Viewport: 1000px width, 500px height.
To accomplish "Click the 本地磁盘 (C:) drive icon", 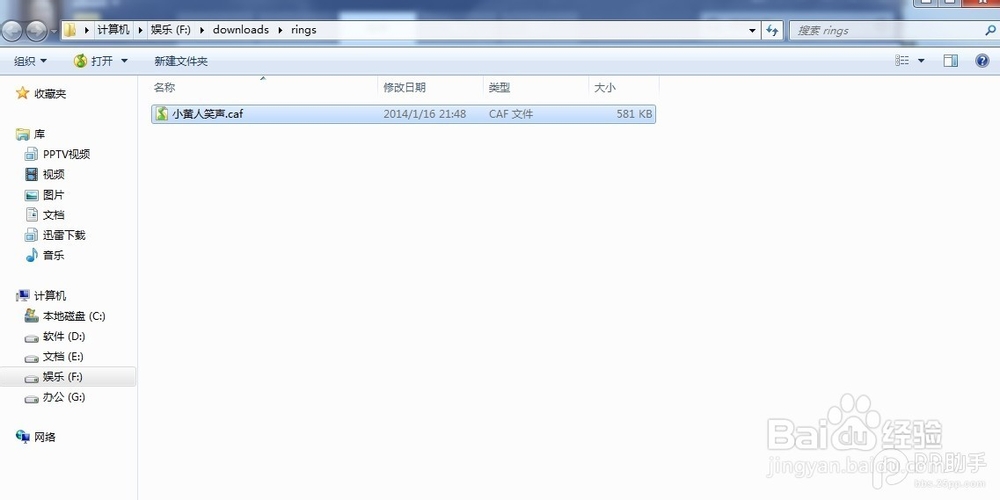I will pos(31,316).
